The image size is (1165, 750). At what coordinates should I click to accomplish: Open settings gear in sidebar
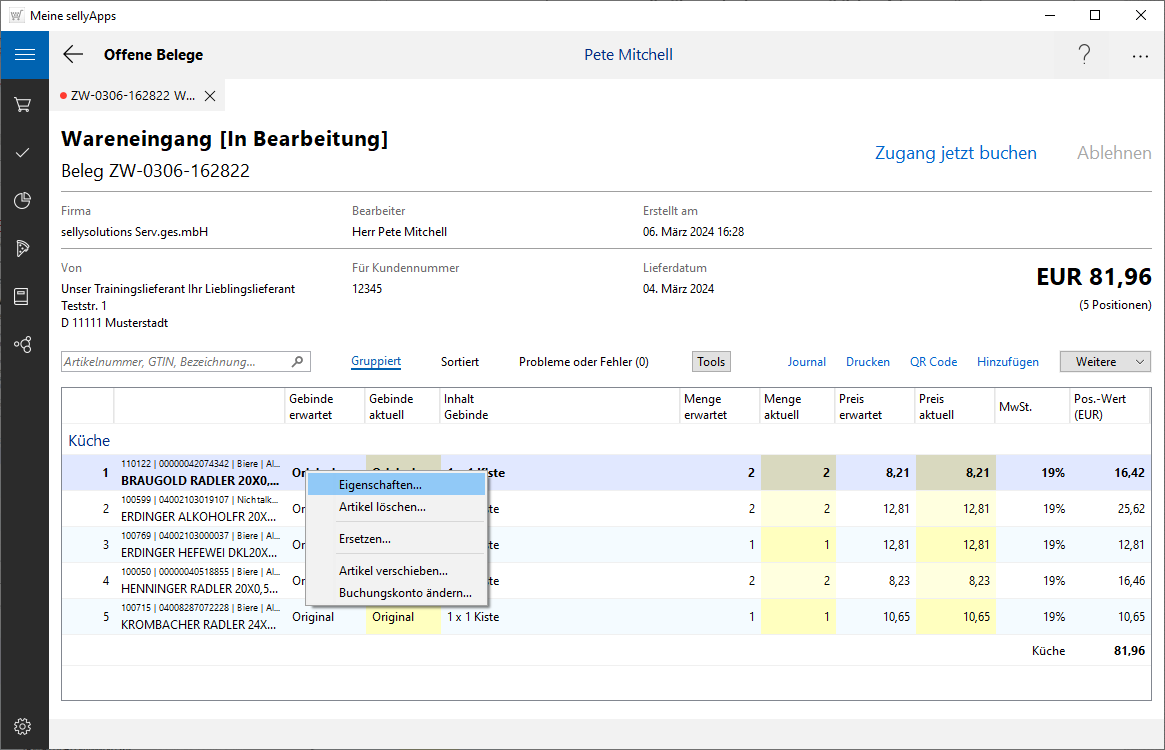23,727
